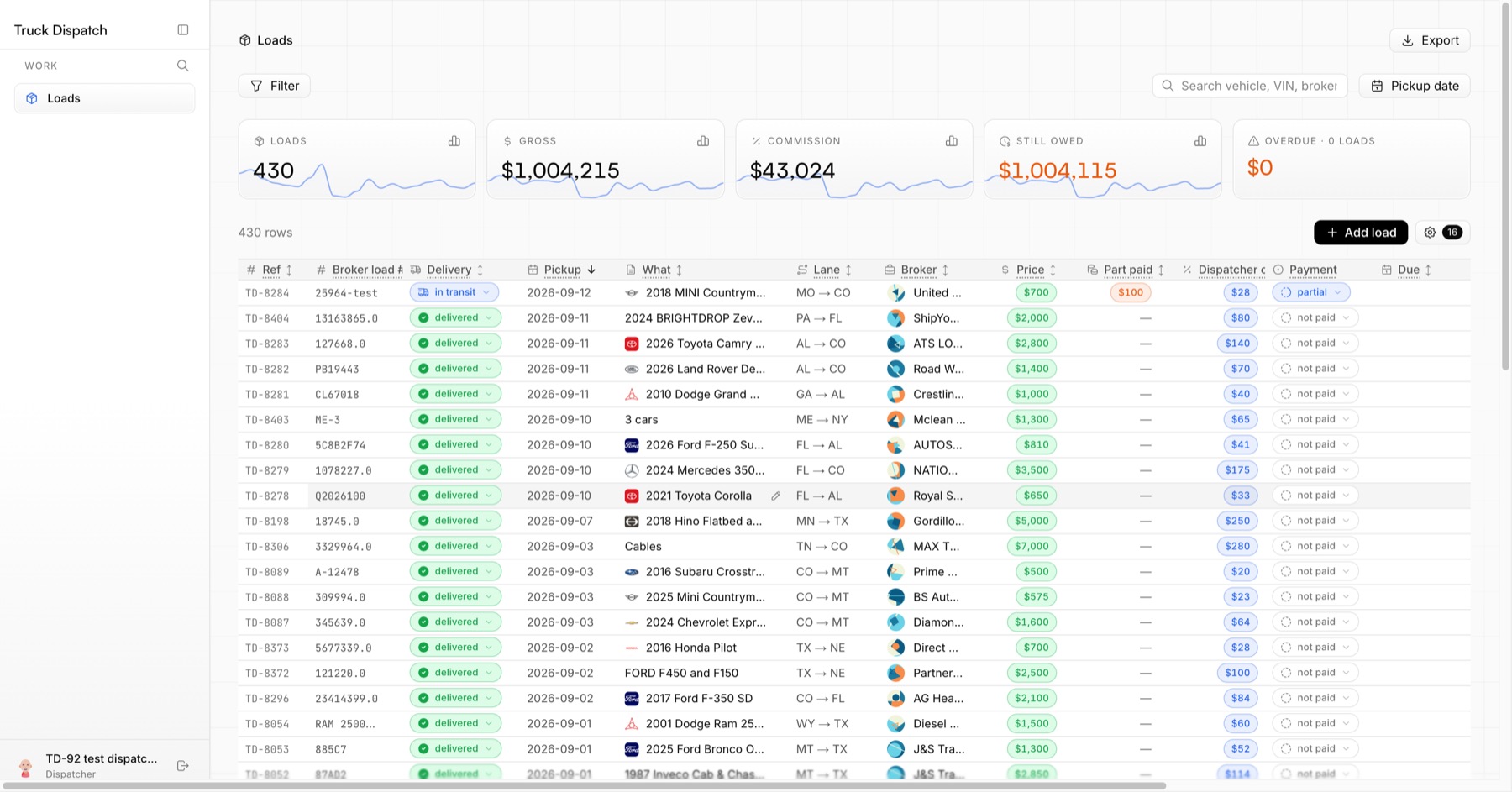Image resolution: width=1512 pixels, height=792 pixels.
Task: Sort by Ref column header
Action: [x=270, y=270]
